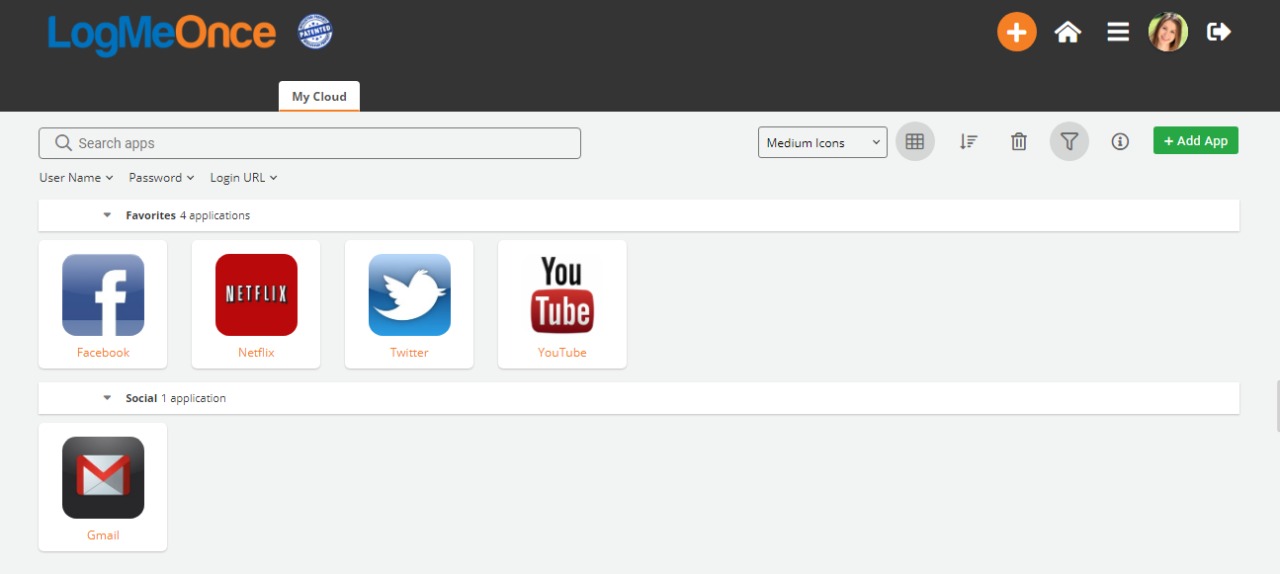Click the YouTube name link
Viewport: 1280px width, 574px height.
[x=562, y=353]
